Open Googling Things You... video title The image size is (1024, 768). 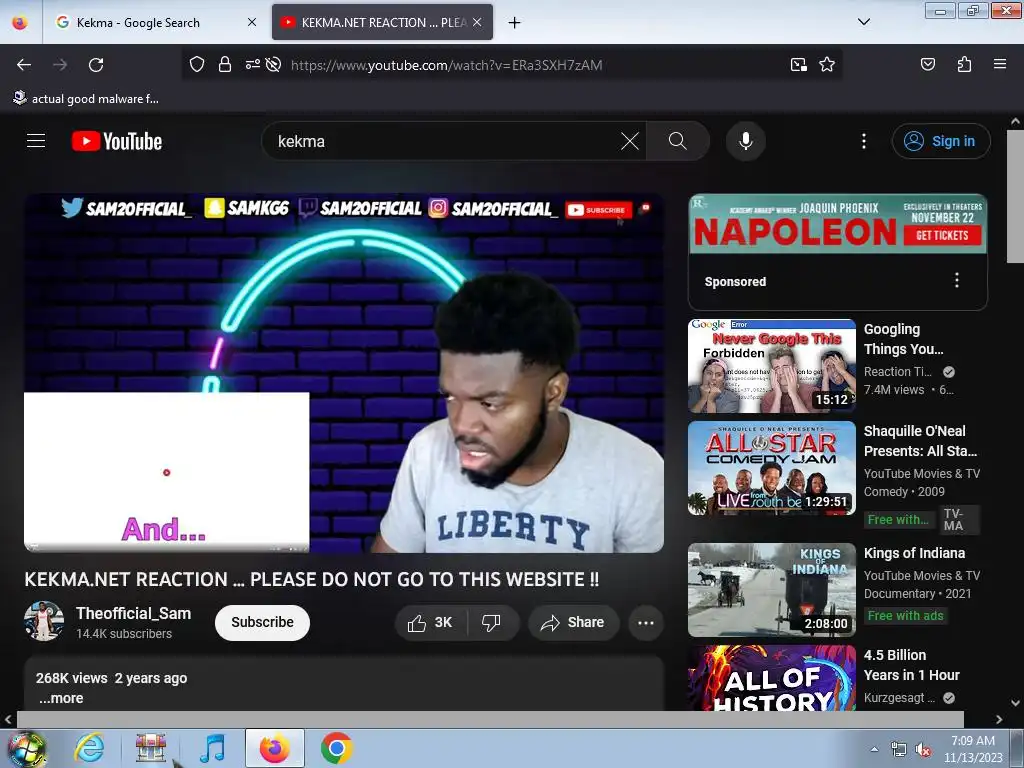tap(903, 339)
